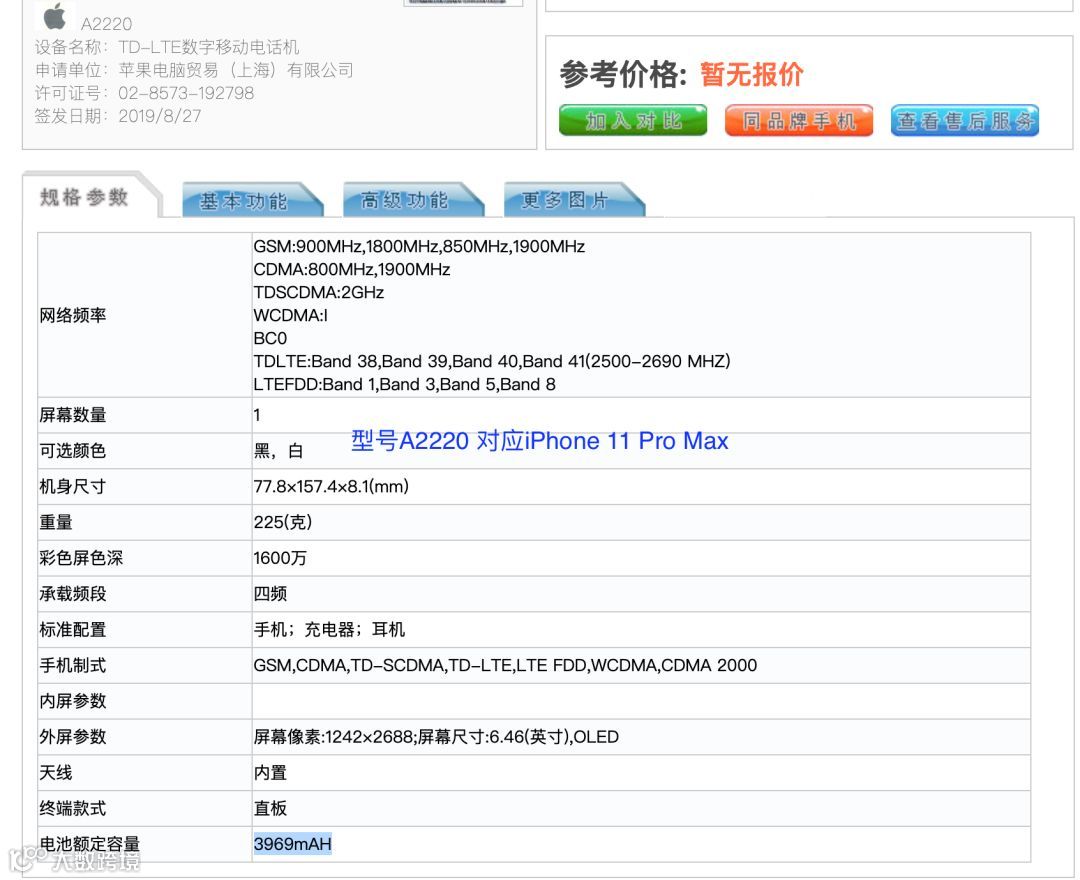Click the highlighted 3969mAH battery value
Screen dimensions: 1080x880
tap(293, 844)
